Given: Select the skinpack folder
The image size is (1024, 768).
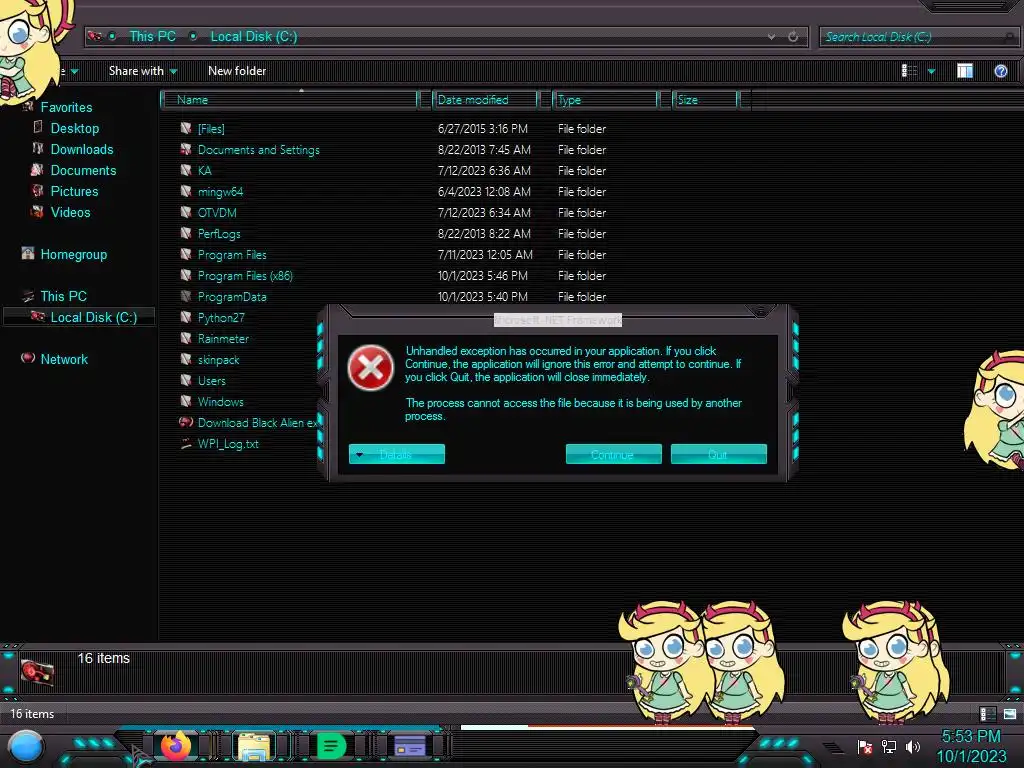Looking at the screenshot, I should coord(218,359).
